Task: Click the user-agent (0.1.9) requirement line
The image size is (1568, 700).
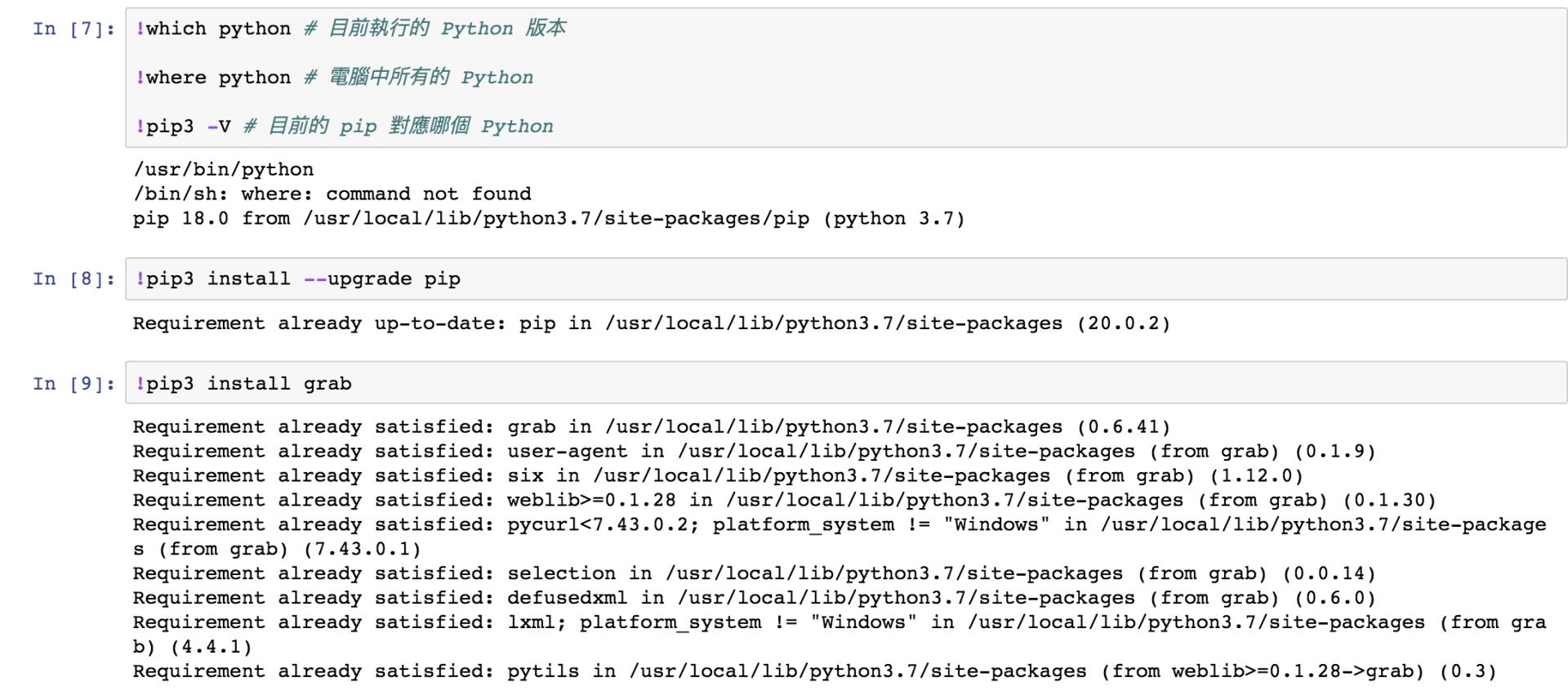Action: pyautogui.click(x=753, y=452)
